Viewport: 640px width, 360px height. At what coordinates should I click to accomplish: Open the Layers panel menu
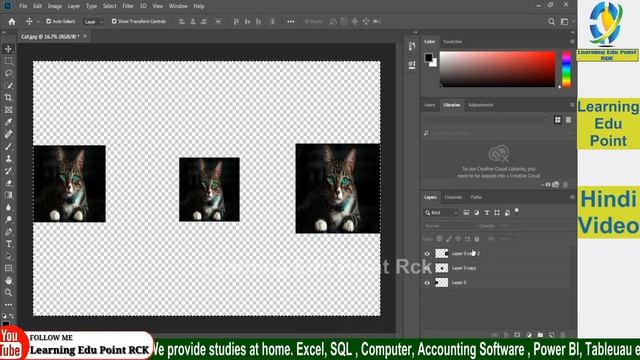tap(572, 197)
